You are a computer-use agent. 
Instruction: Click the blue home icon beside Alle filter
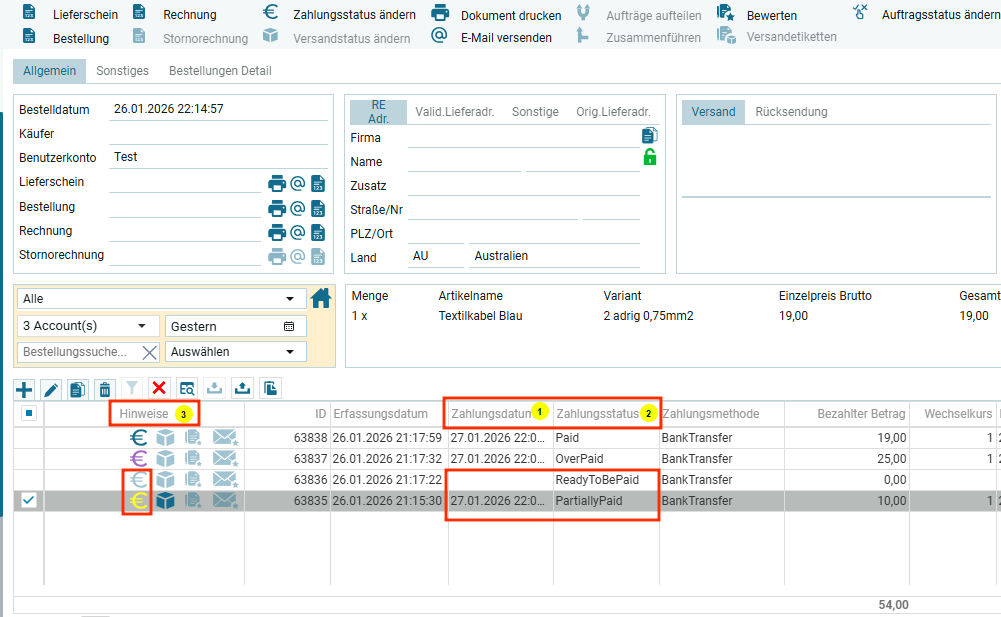click(x=321, y=298)
